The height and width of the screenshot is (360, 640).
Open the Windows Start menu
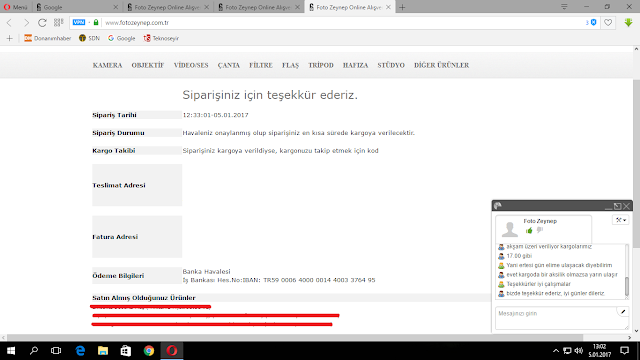click(x=11, y=351)
